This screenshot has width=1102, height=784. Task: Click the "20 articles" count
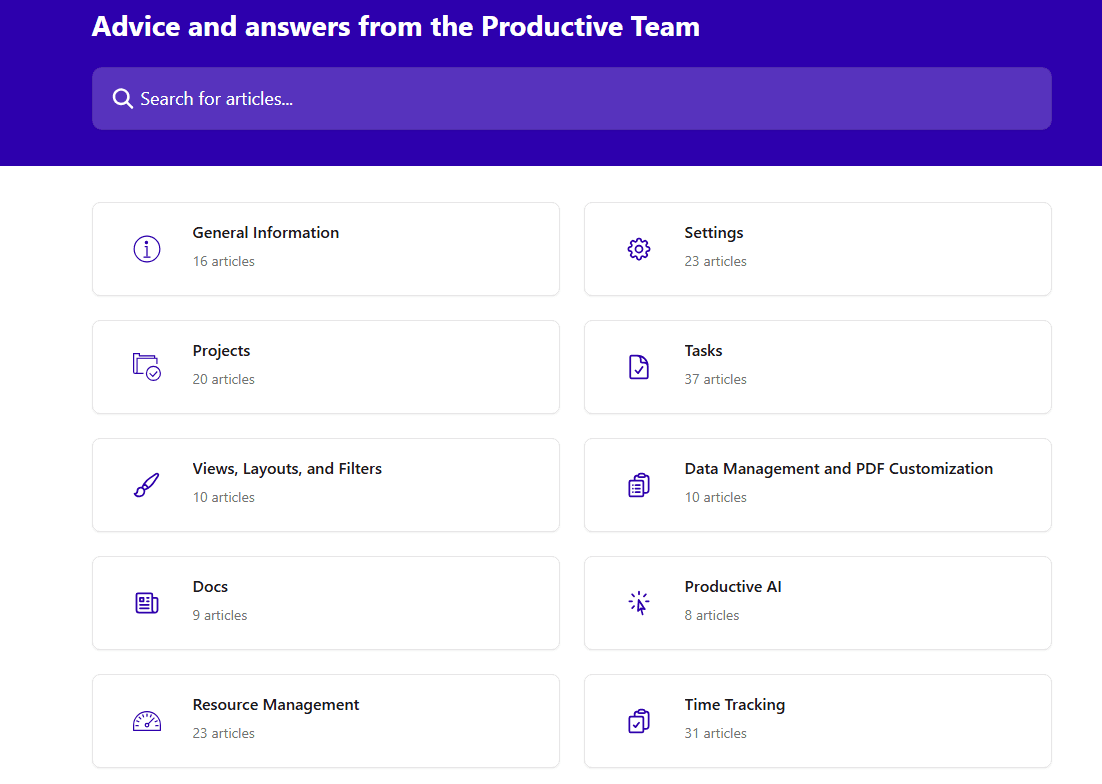click(x=223, y=379)
